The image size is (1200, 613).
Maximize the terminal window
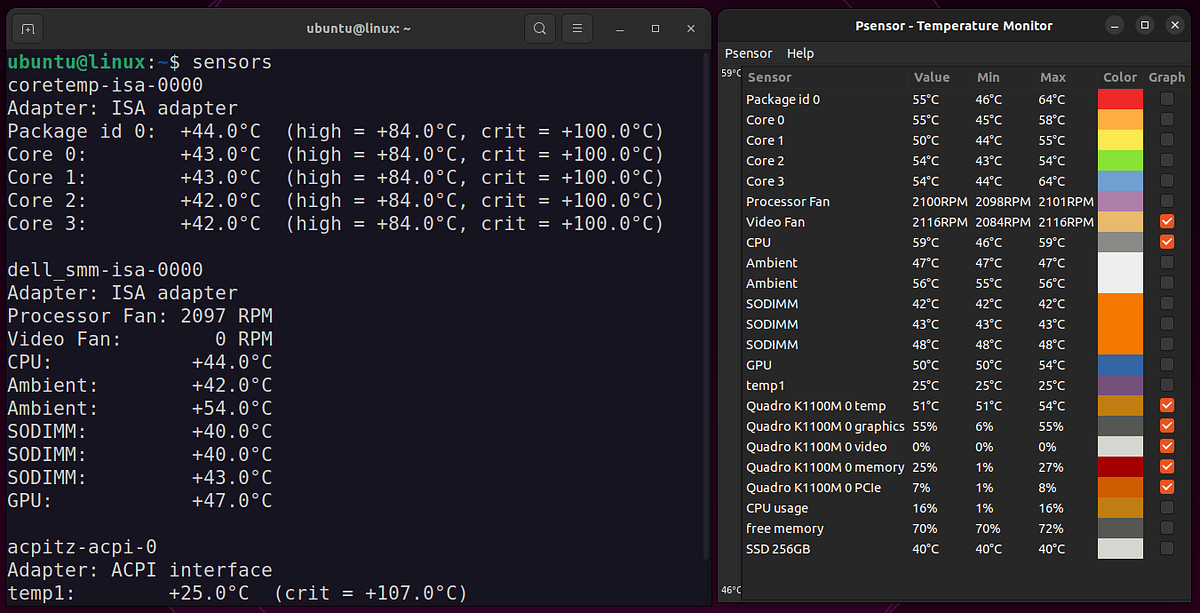point(655,28)
